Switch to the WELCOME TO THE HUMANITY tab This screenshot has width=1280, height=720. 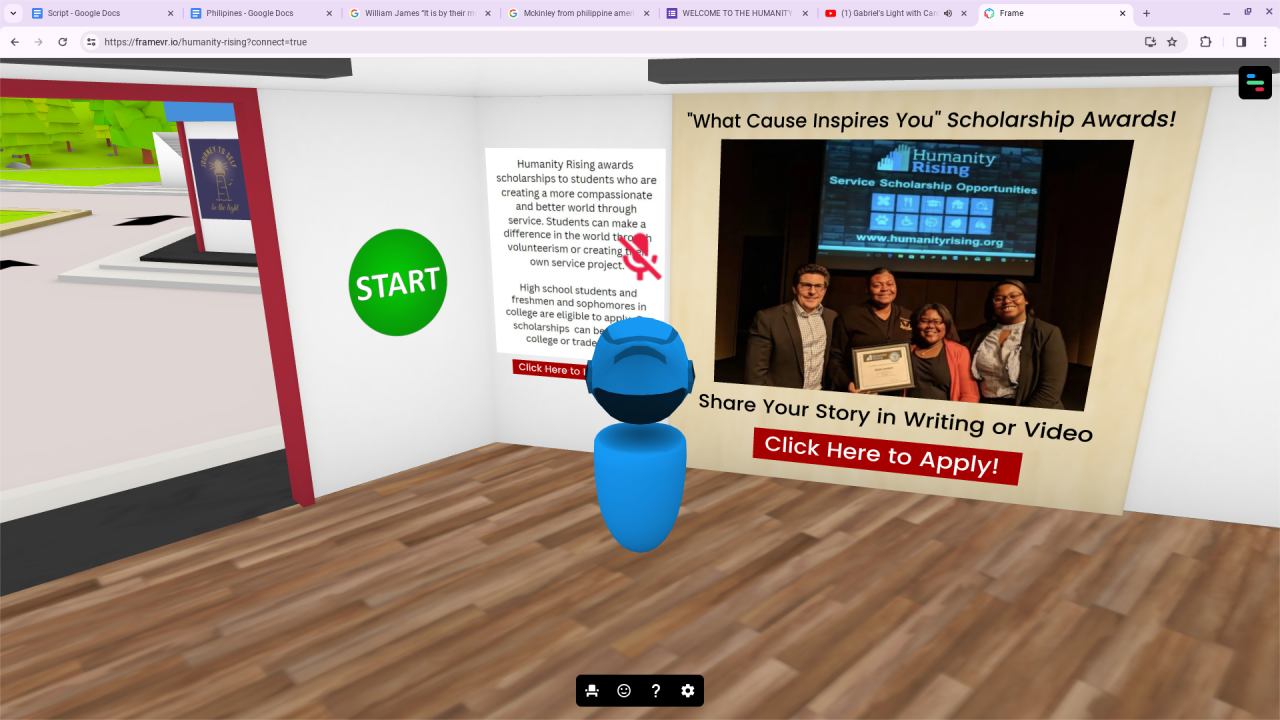(x=737, y=13)
